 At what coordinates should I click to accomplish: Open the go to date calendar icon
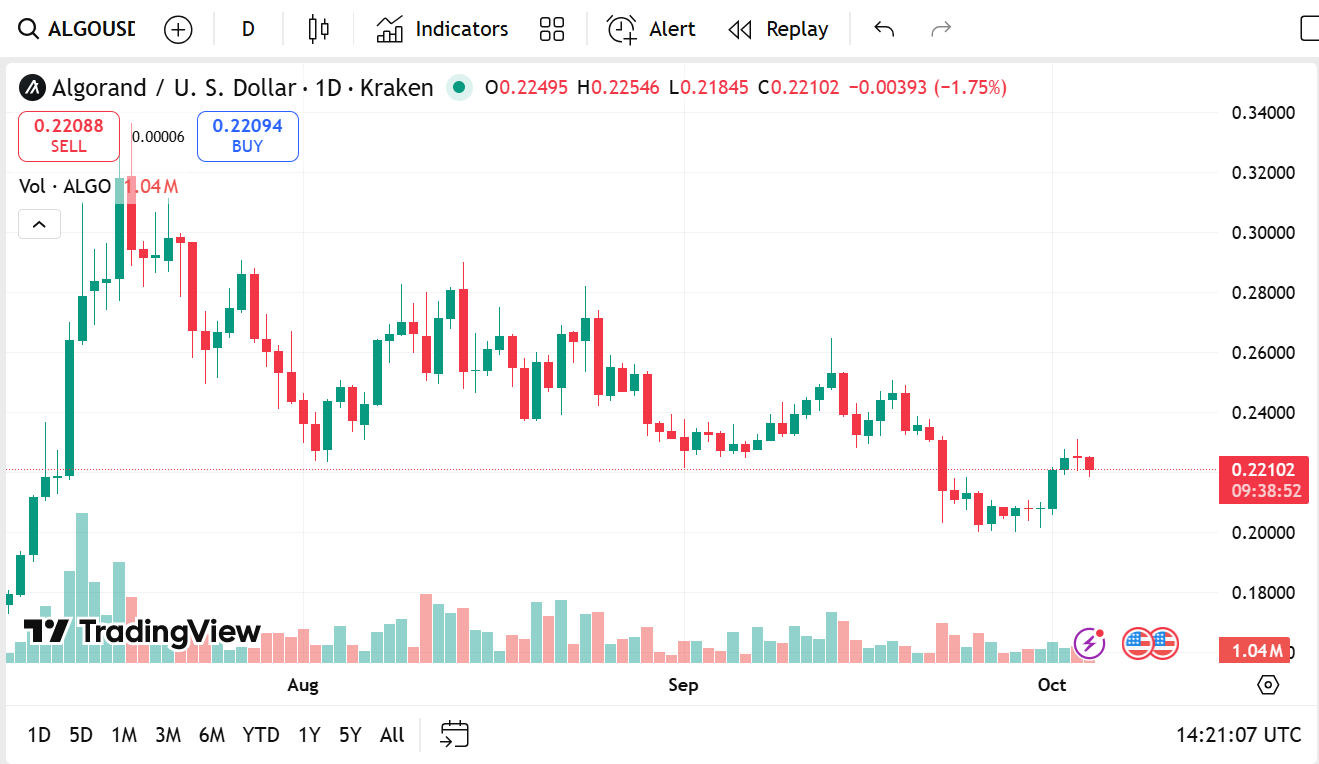(455, 735)
